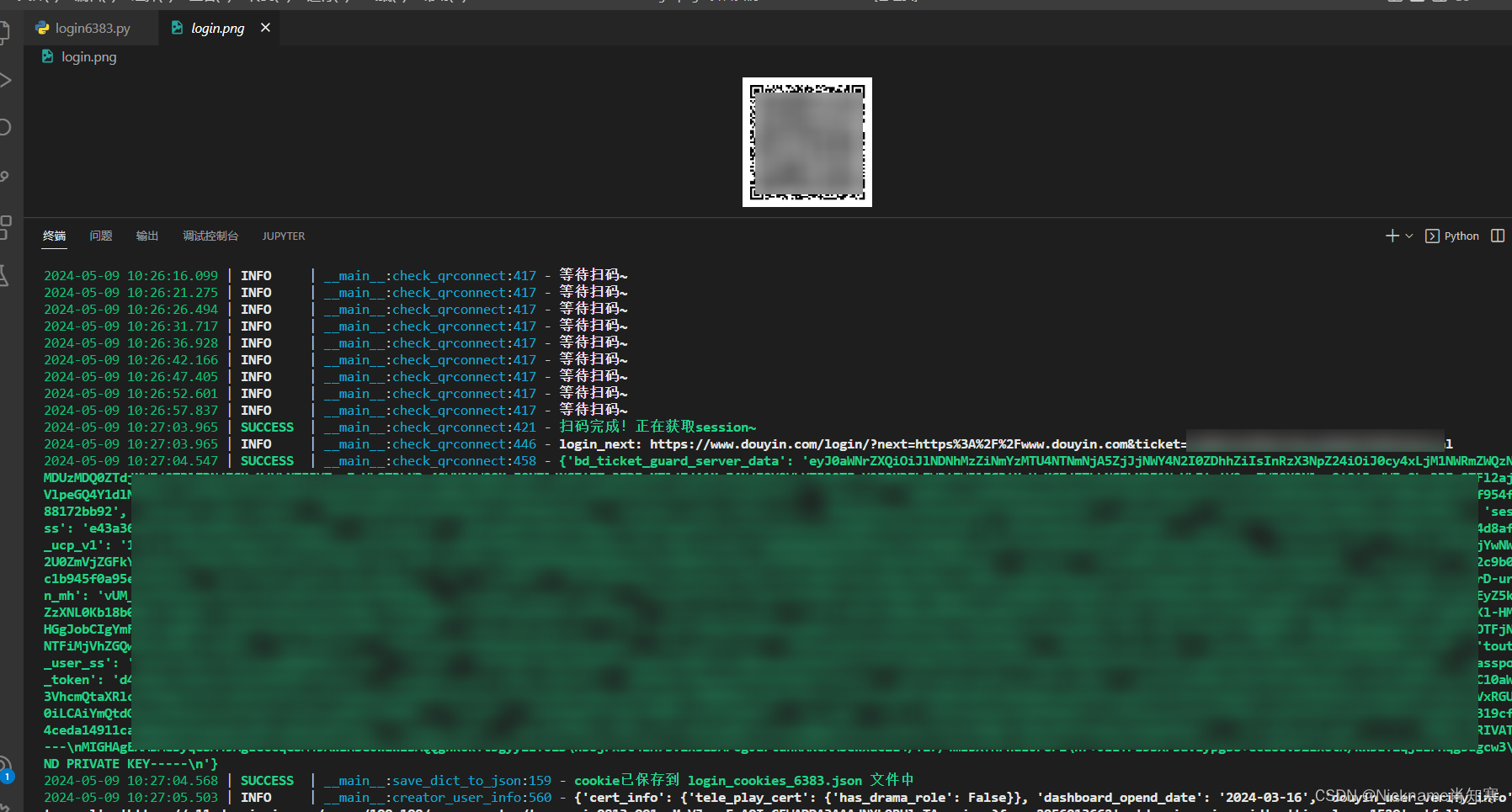Screen dimensions: 1512x812
Task: Click the 'cookie已保存到' message text
Action: click(x=626, y=781)
